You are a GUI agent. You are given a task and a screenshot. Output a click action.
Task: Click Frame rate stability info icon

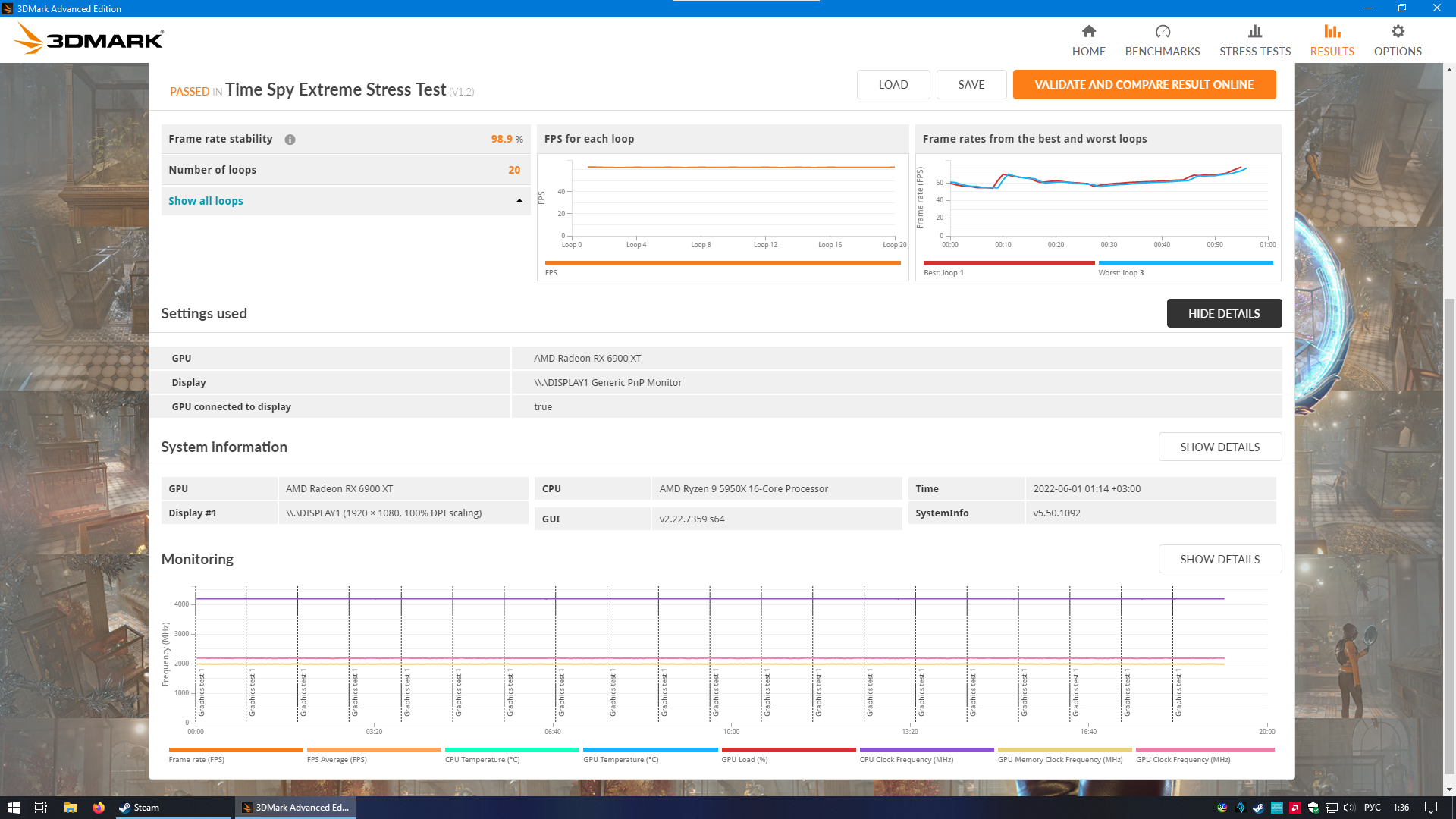coord(290,140)
